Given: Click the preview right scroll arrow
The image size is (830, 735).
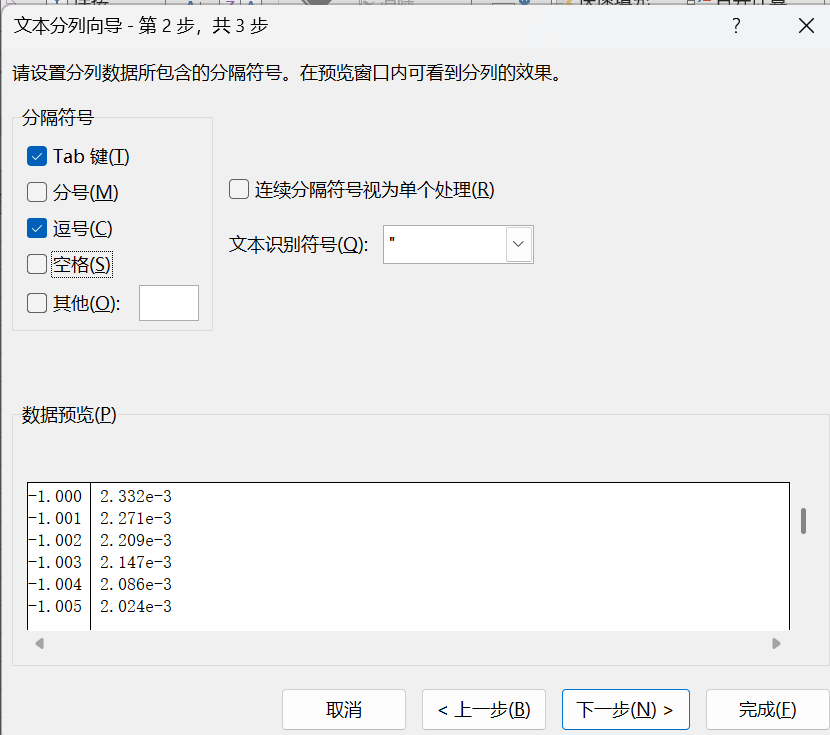Looking at the screenshot, I should point(776,643).
